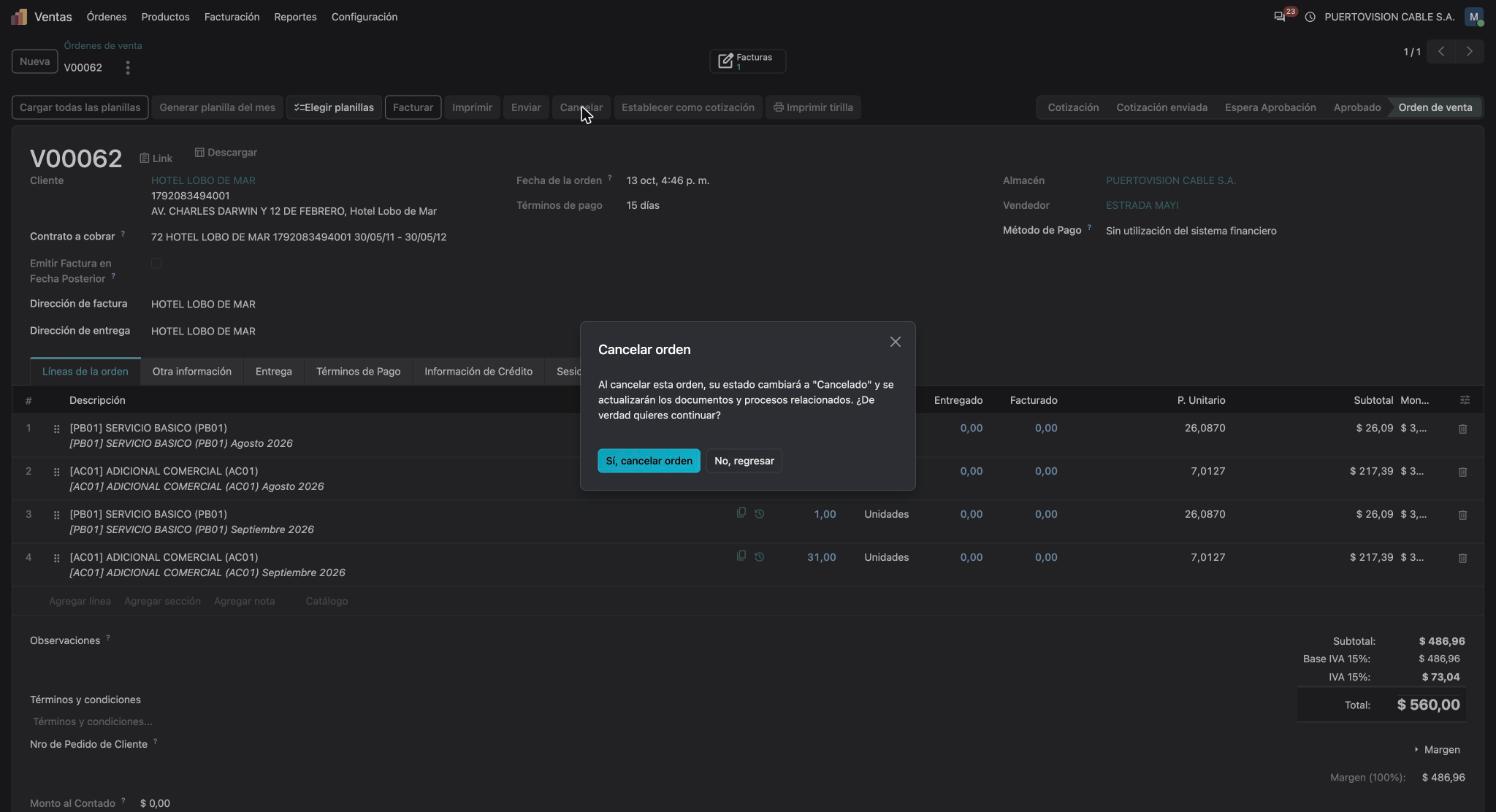Image resolution: width=1496 pixels, height=812 pixels.
Task: Click No, regresar button
Action: 744,461
